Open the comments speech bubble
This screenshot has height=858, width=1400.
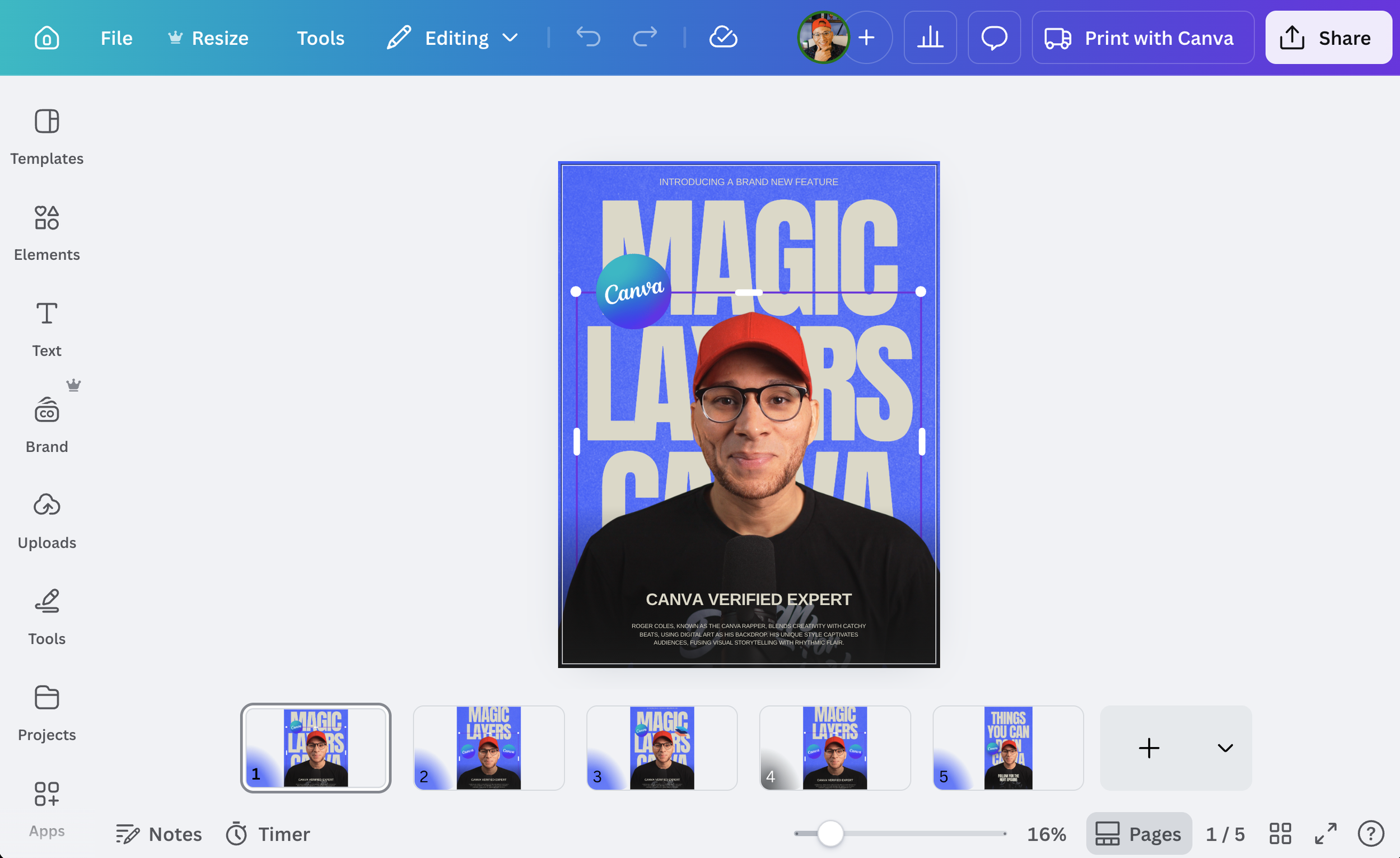(x=994, y=38)
